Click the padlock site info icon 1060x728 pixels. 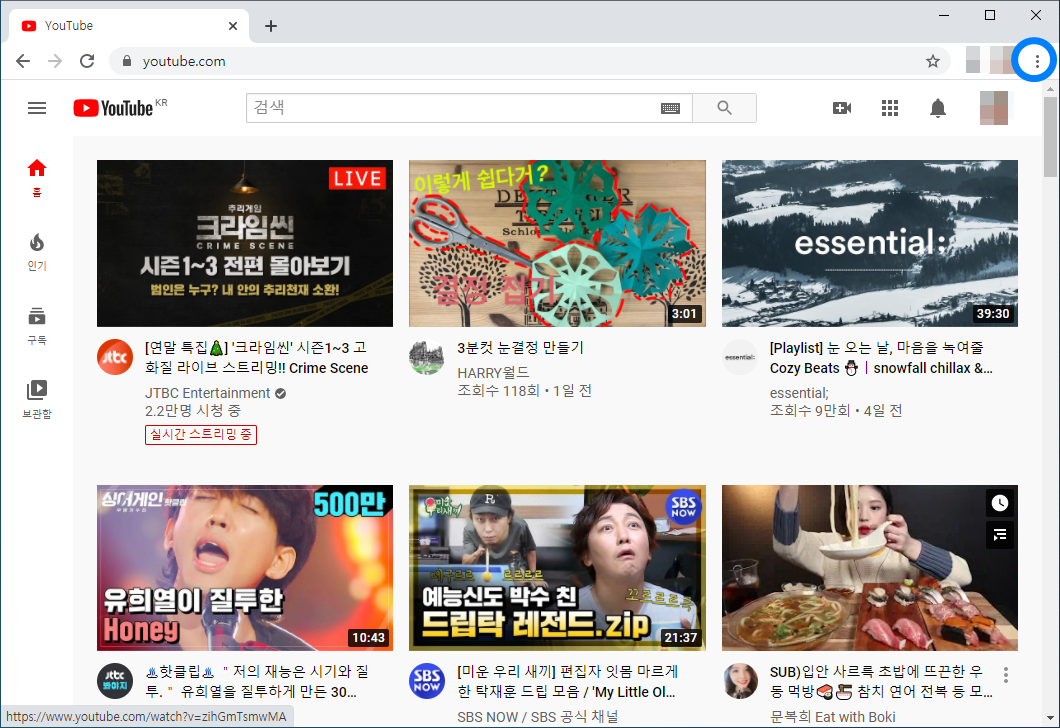pos(126,62)
